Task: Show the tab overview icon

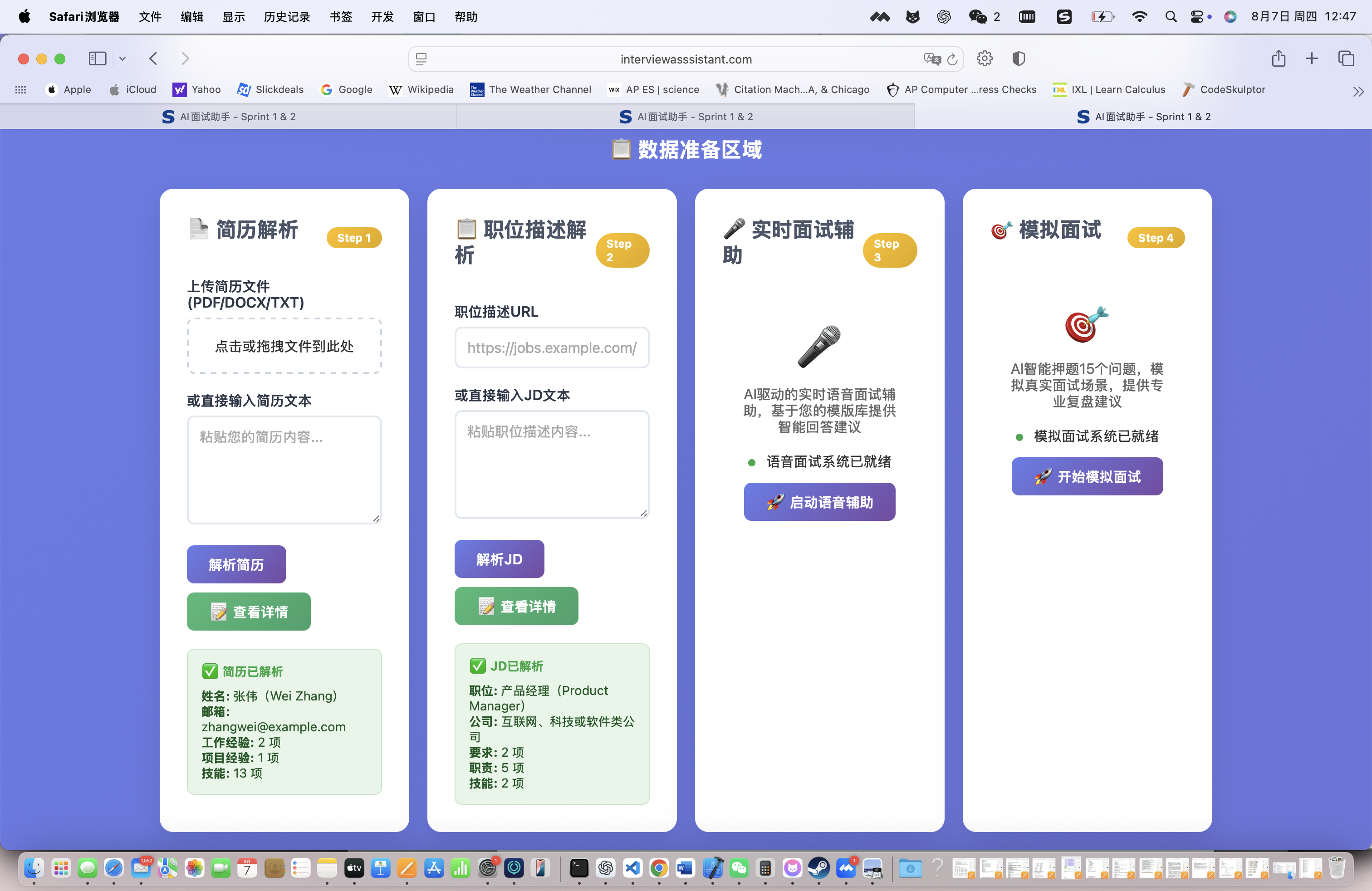Action: (1346, 59)
